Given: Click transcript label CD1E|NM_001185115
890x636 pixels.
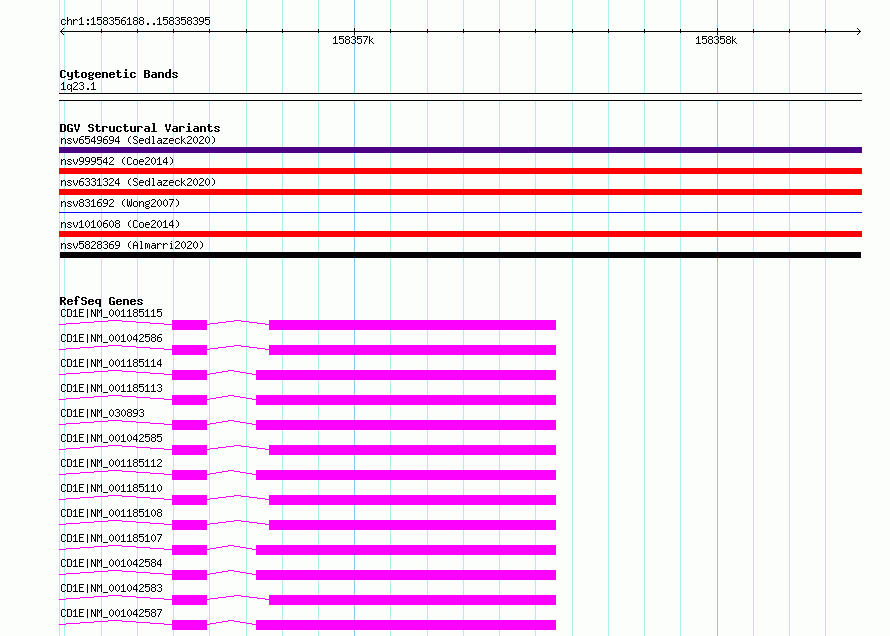Looking at the screenshot, I should point(111,313).
